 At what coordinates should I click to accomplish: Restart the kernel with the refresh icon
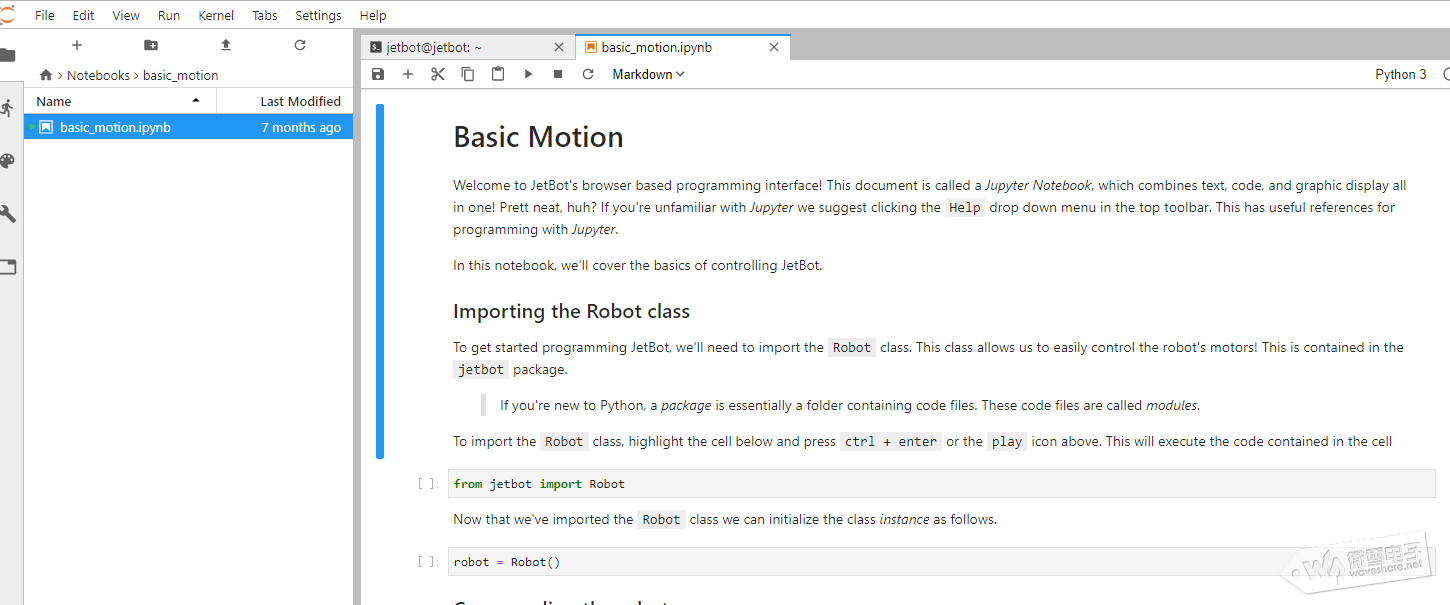[588, 74]
